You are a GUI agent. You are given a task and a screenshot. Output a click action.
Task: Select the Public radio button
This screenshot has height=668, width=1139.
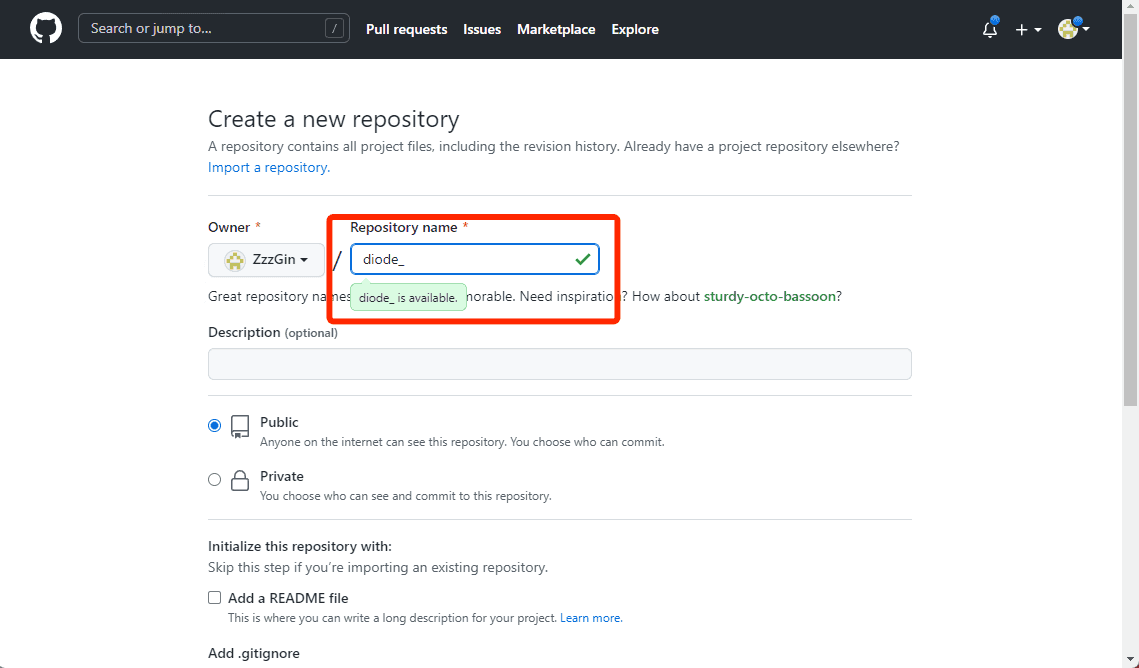214,425
